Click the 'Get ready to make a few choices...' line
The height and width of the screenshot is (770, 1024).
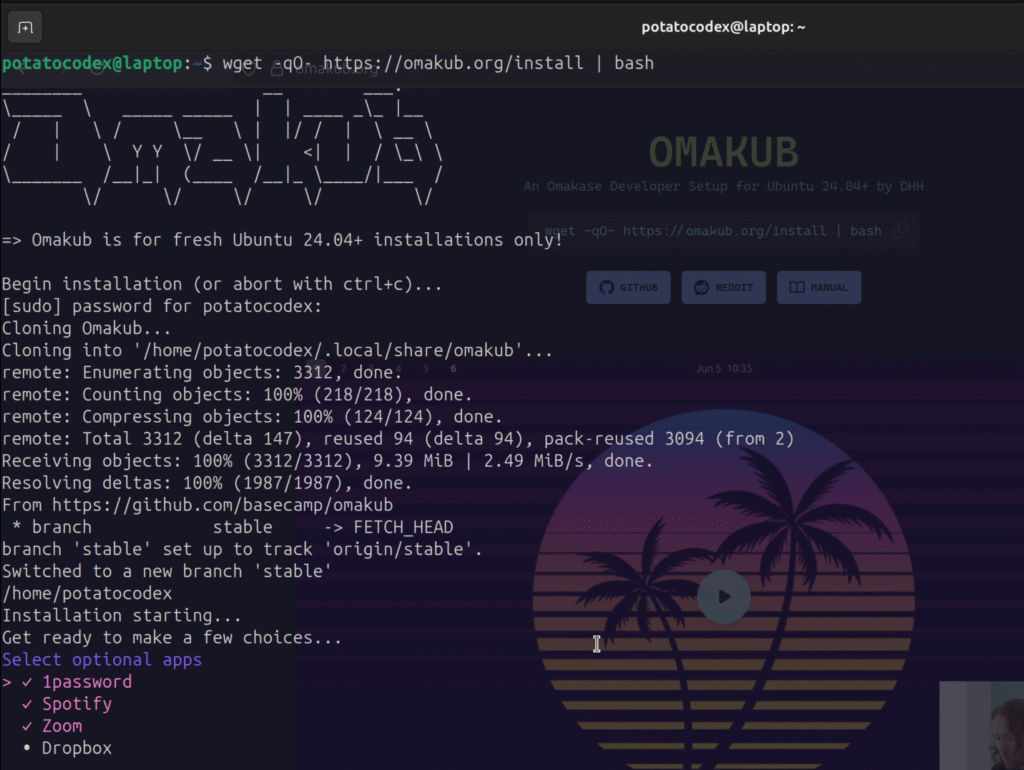pos(172,637)
